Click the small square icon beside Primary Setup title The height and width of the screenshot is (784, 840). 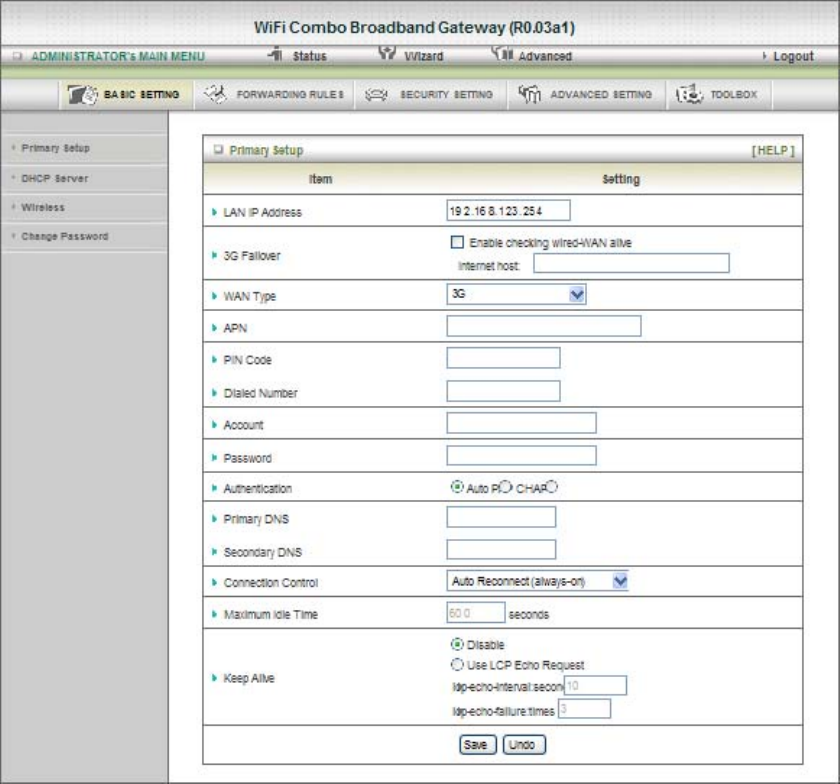coord(218,150)
